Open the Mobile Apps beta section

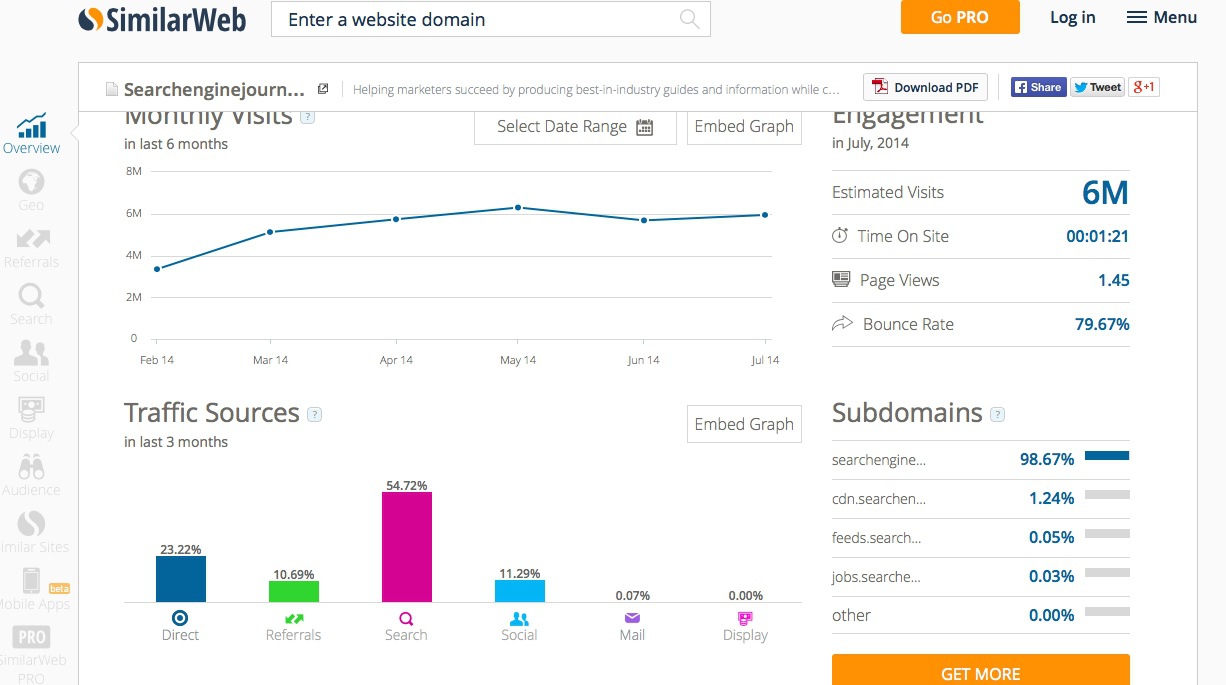pyautogui.click(x=34, y=590)
